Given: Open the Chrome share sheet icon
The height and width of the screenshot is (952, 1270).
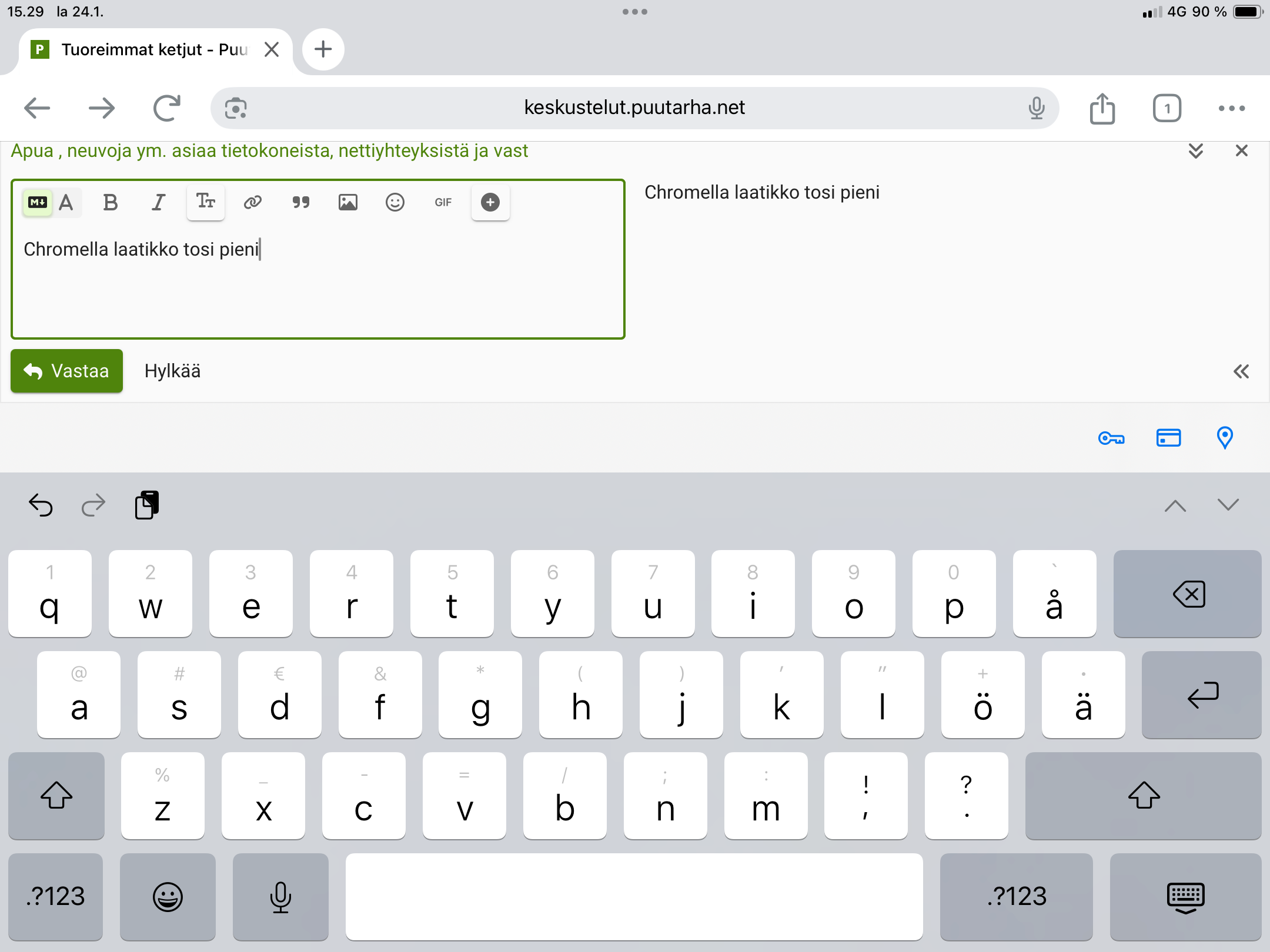Looking at the screenshot, I should click(x=1102, y=108).
